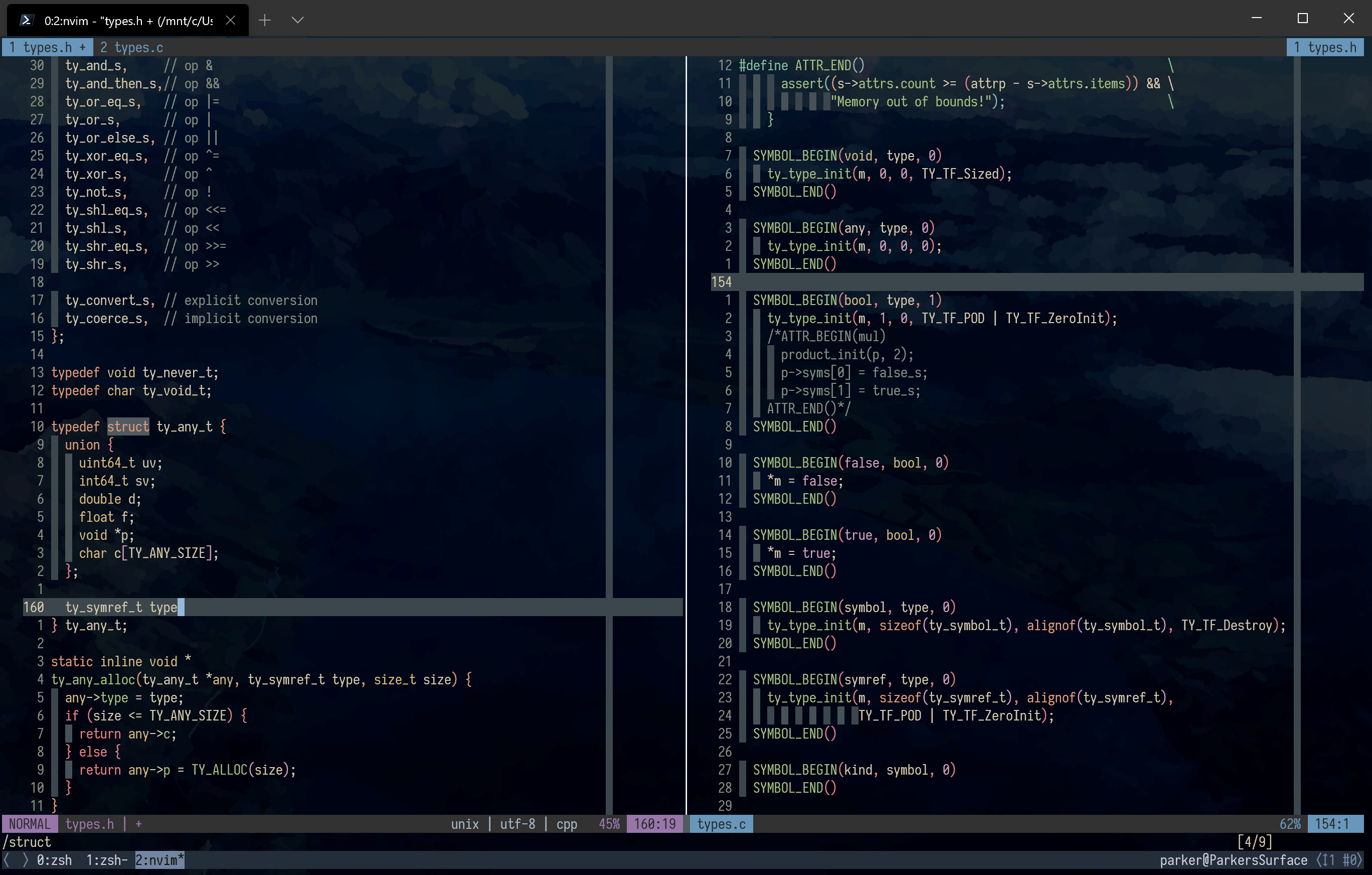Close the nvim terminal tab

[230, 21]
